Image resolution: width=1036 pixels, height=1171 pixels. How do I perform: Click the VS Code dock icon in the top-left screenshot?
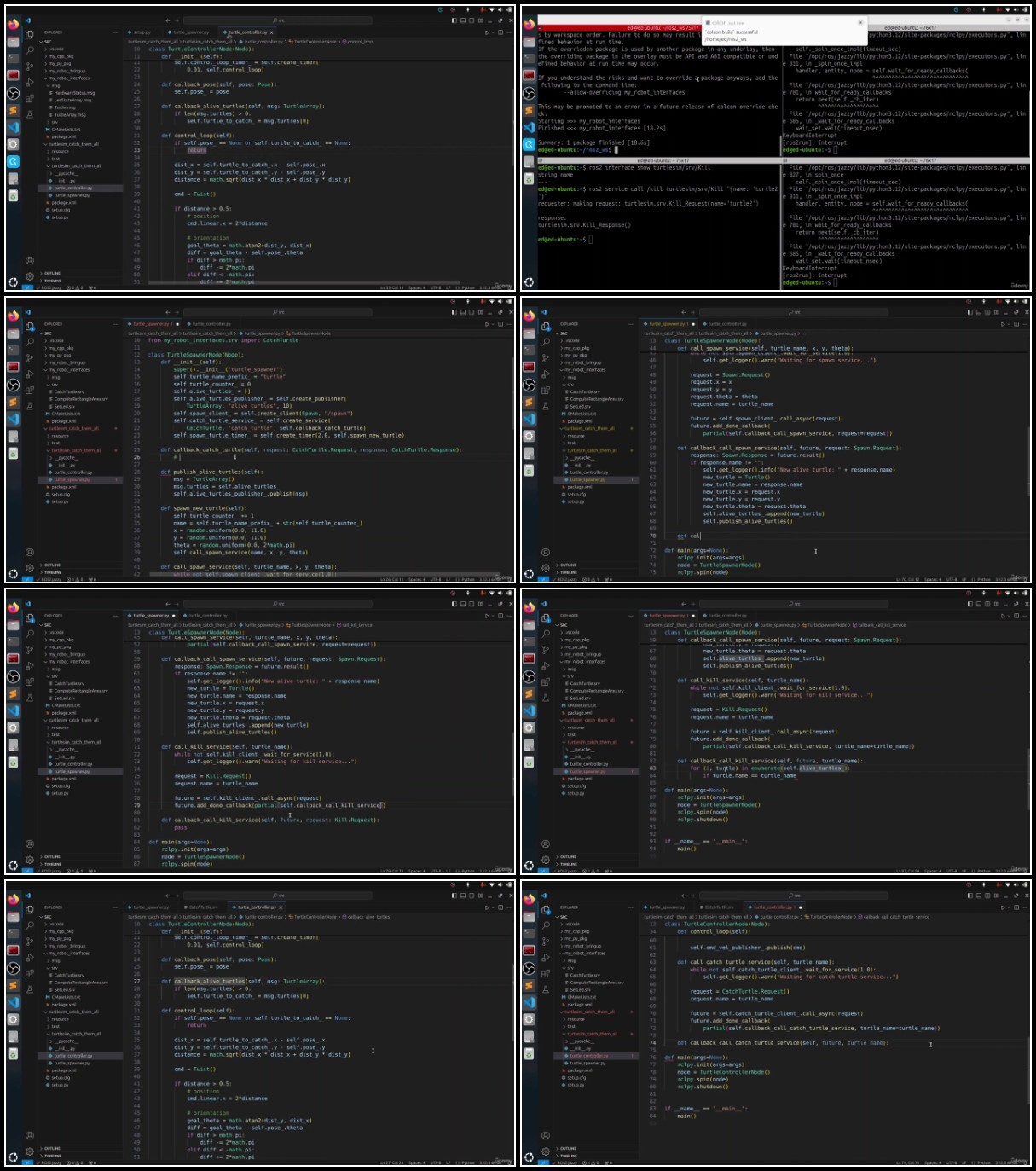click(x=13, y=127)
